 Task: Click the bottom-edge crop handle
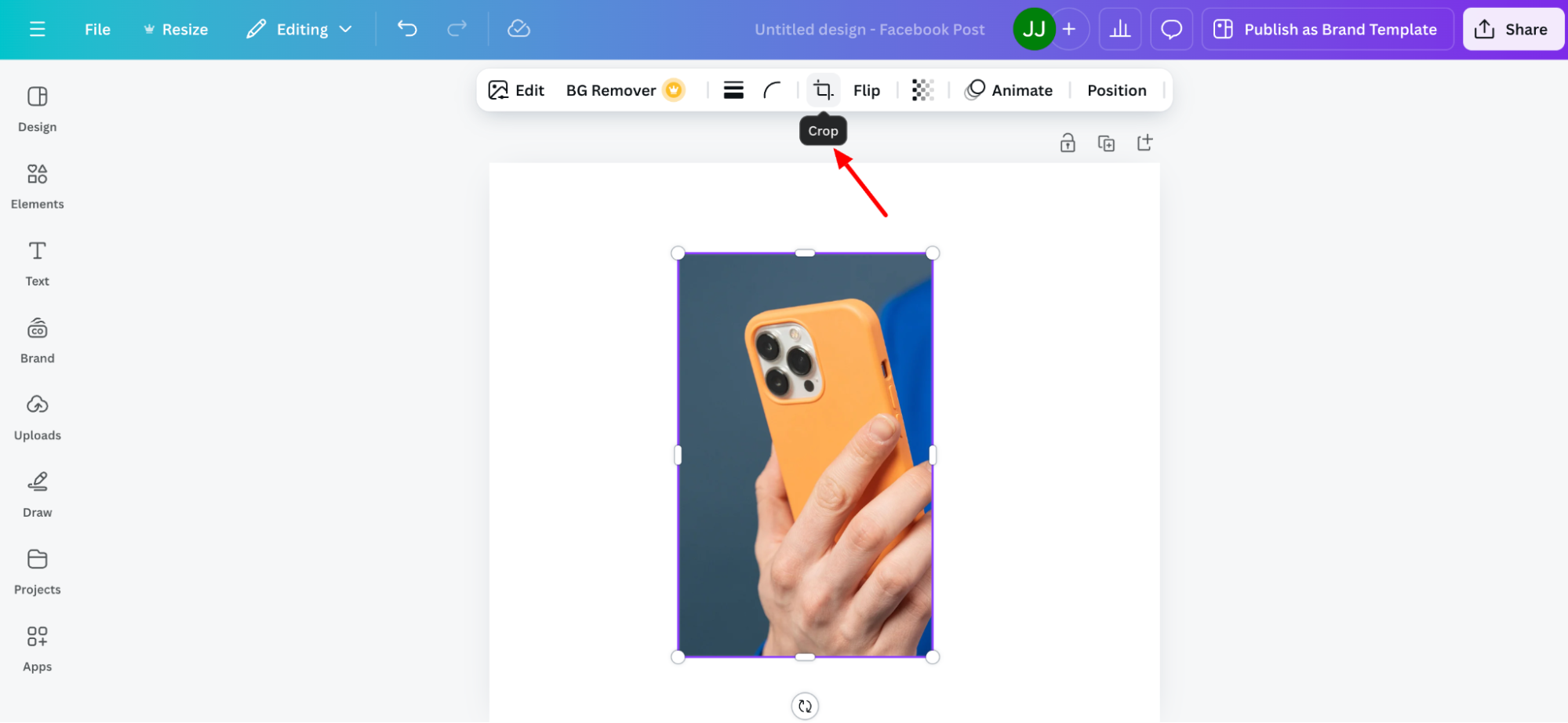click(x=805, y=657)
